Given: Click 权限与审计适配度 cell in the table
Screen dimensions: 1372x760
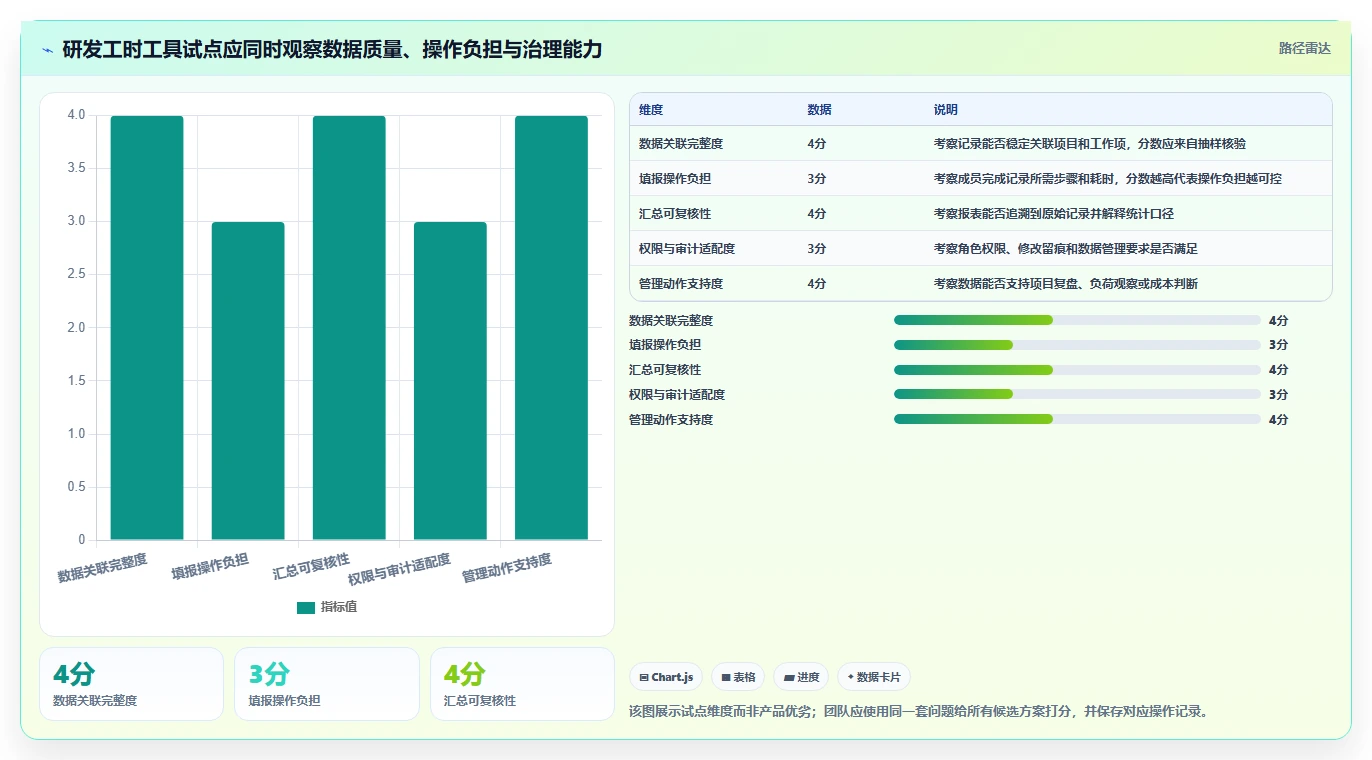Looking at the screenshot, I should click(687, 249).
